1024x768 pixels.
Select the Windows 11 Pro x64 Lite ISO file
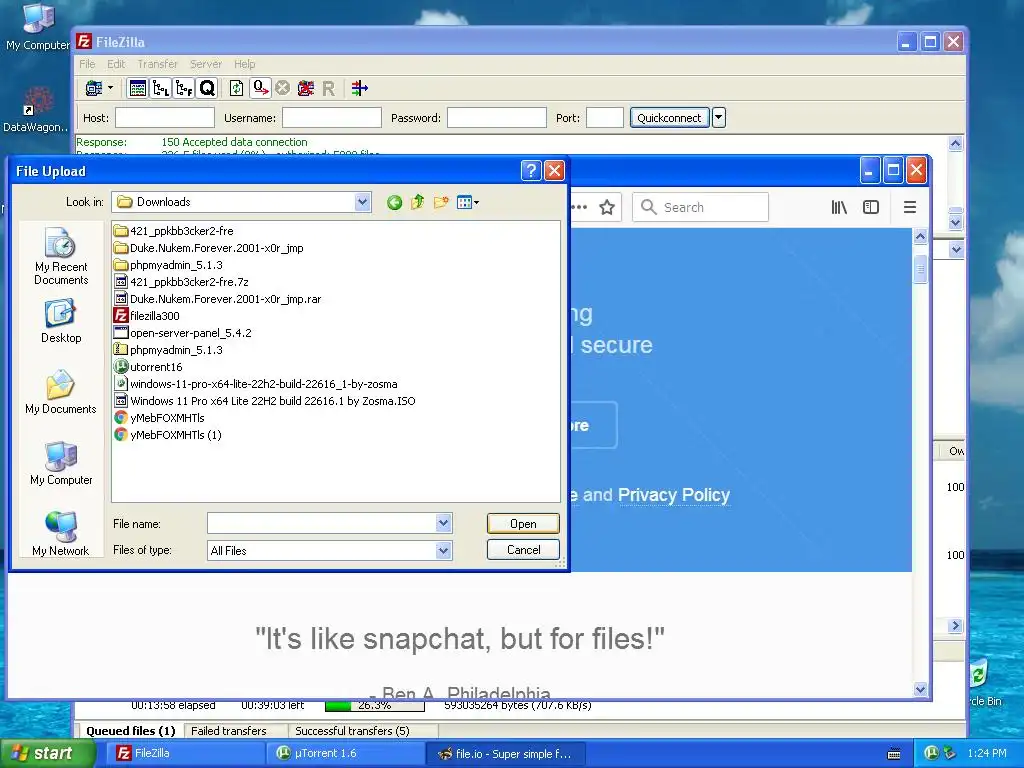click(264, 401)
